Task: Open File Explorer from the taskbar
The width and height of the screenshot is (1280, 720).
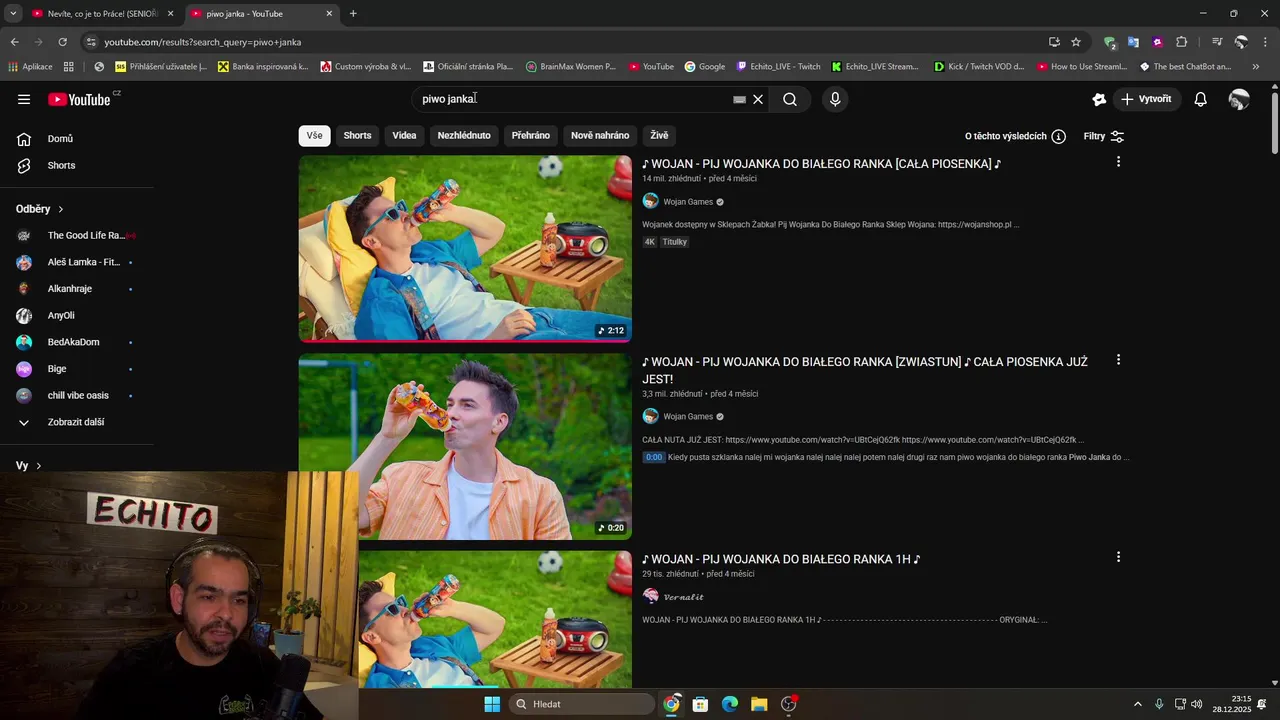Action: (759, 704)
